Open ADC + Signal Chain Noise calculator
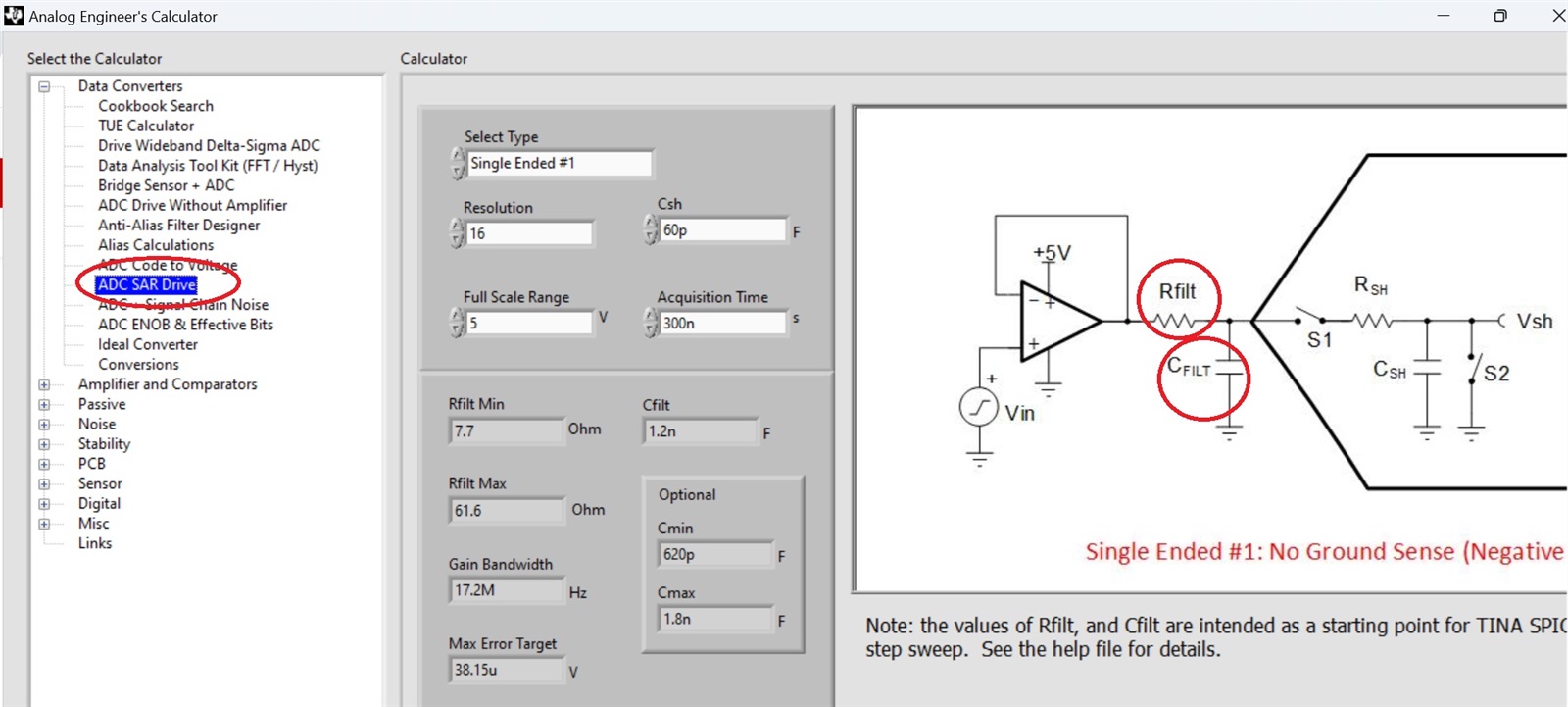The width and height of the screenshot is (1568, 707). pos(183,305)
